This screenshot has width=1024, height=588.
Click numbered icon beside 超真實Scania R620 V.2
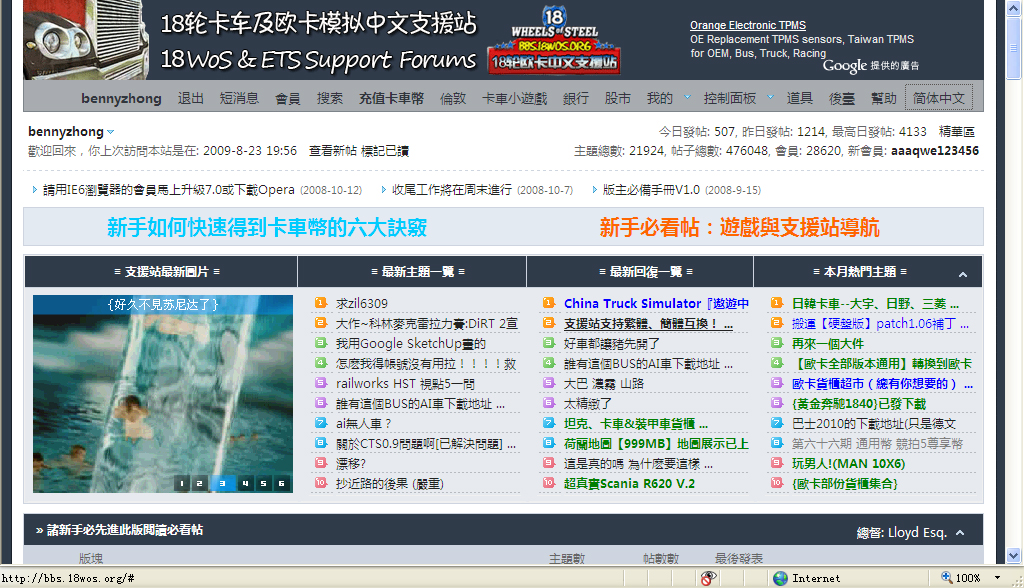point(549,483)
